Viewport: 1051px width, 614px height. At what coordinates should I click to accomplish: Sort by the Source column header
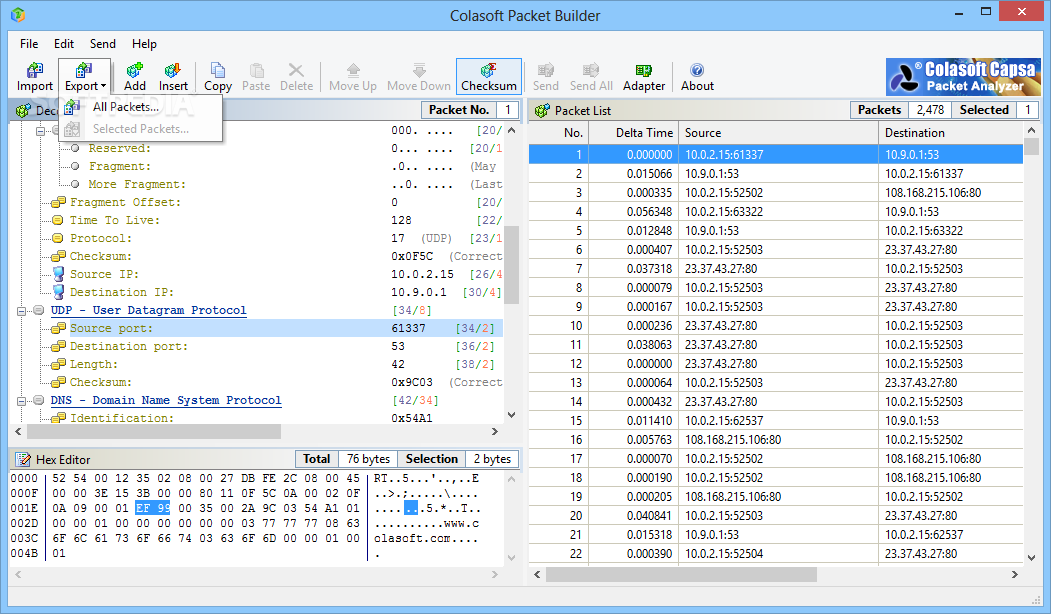[778, 133]
